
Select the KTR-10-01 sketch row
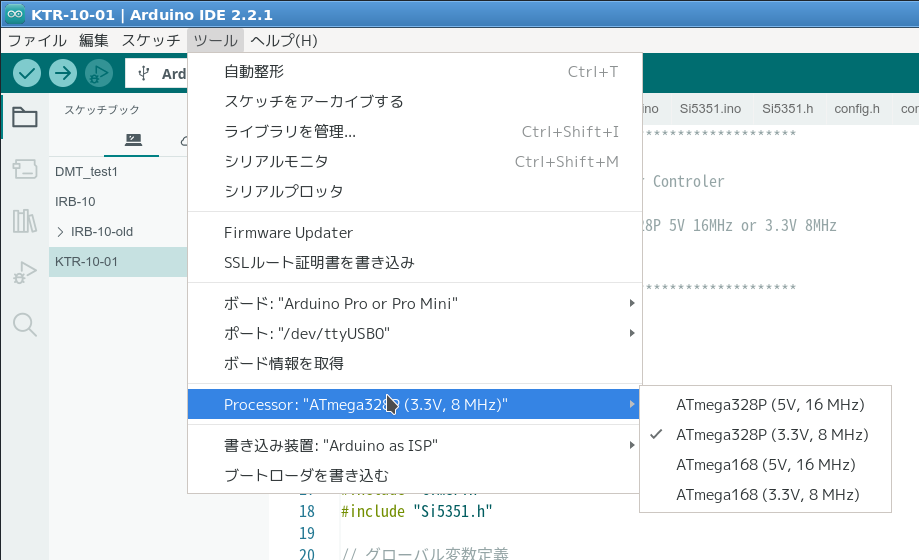click(118, 262)
